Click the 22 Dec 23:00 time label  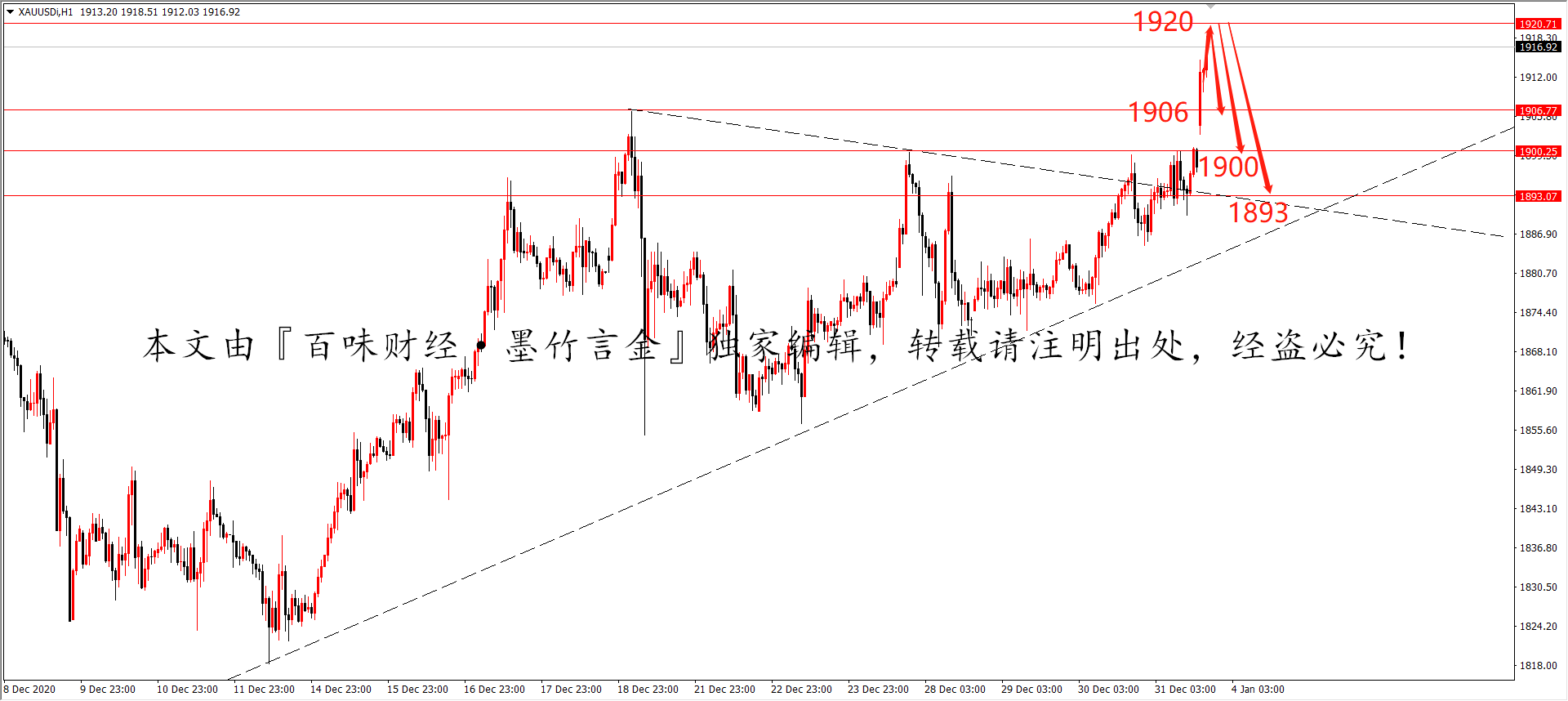coord(801,690)
